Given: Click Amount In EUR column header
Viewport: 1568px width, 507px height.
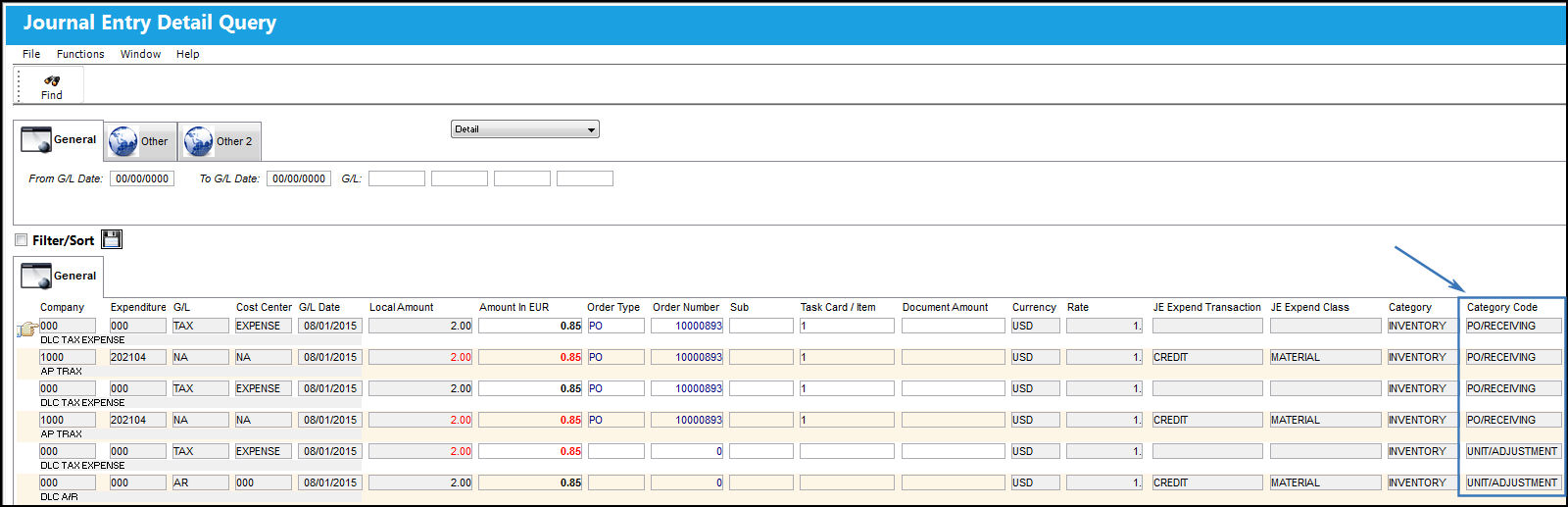Looking at the screenshot, I should click(514, 307).
